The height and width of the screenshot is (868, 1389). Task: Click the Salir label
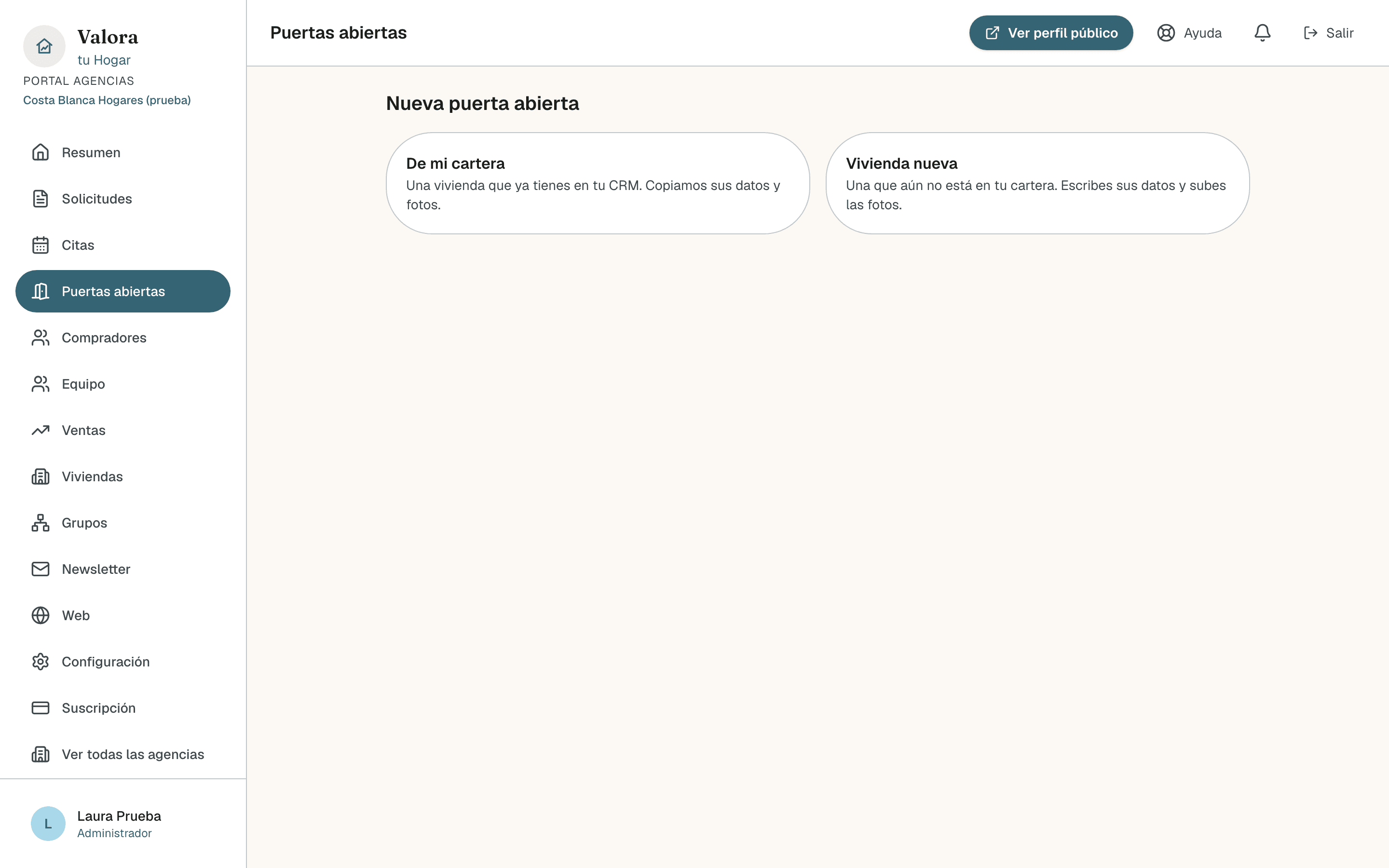[1340, 33]
